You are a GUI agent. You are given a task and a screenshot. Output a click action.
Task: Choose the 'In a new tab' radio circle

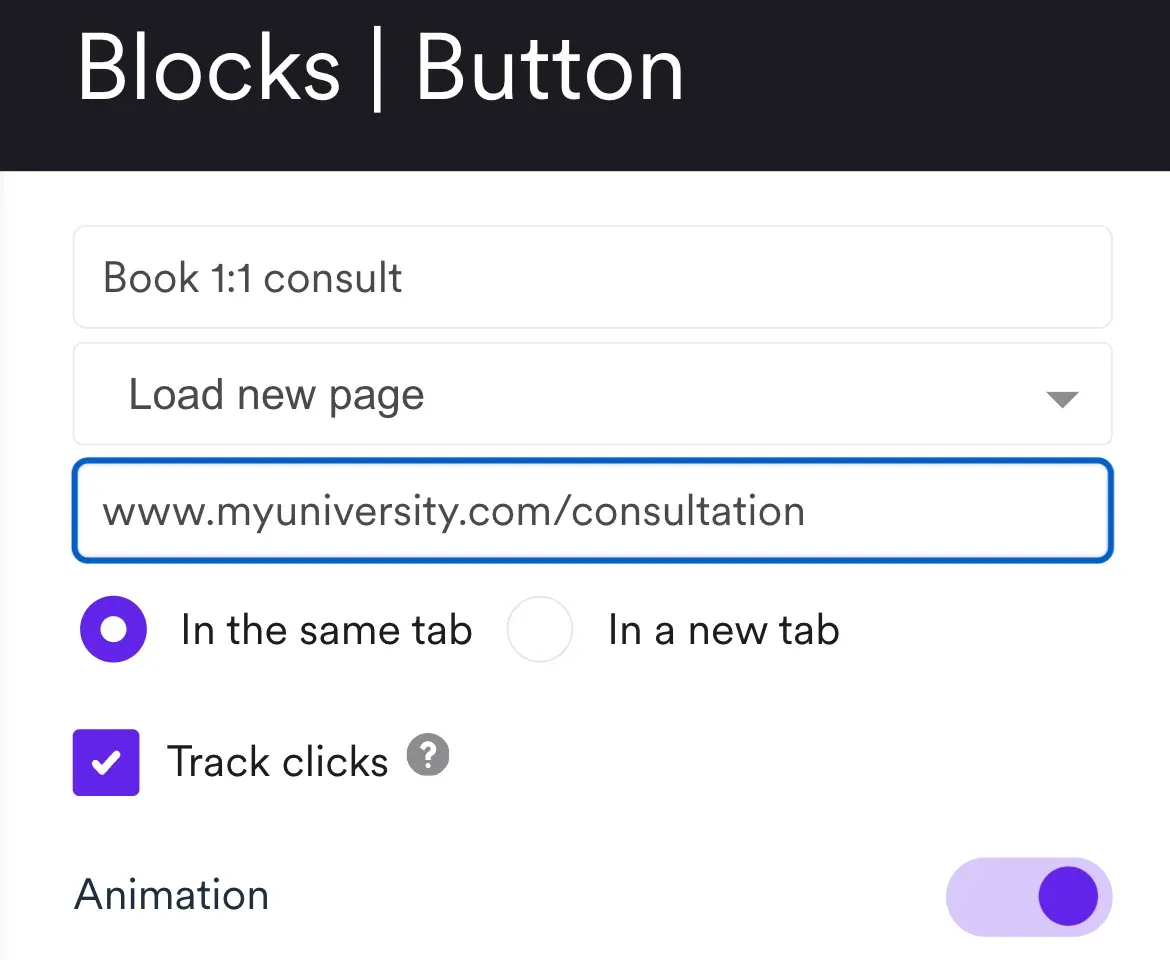coord(539,629)
